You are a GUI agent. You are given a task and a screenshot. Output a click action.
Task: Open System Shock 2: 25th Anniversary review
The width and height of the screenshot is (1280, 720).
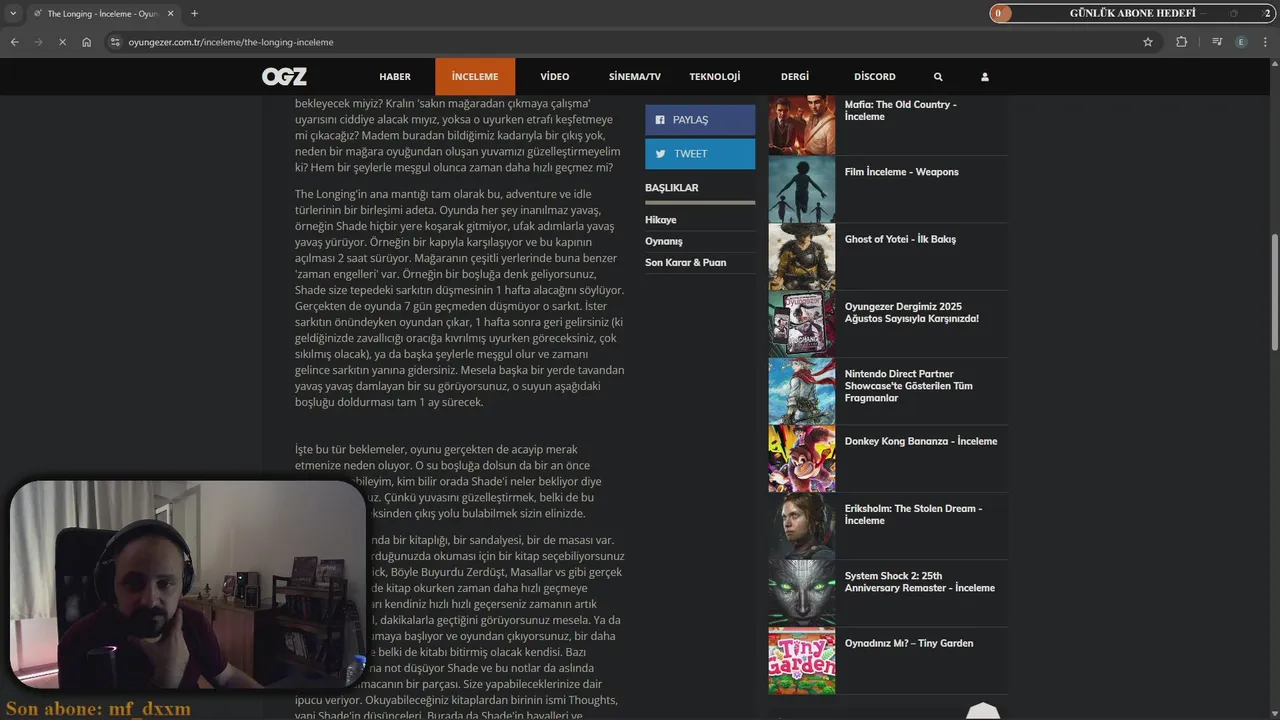[x=920, y=582]
